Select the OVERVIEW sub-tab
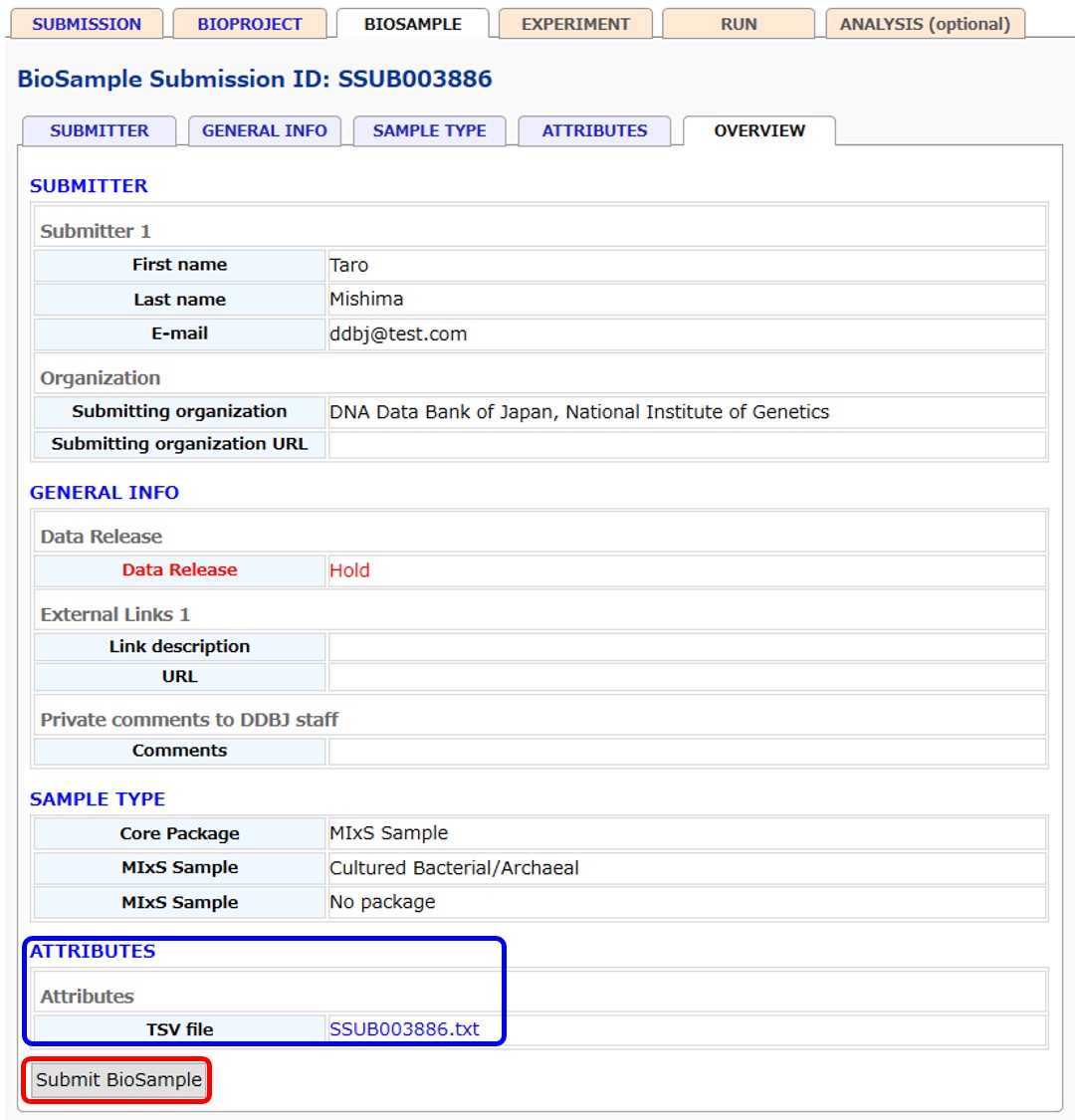Viewport: 1075px width, 1120px height. pyautogui.click(x=759, y=130)
